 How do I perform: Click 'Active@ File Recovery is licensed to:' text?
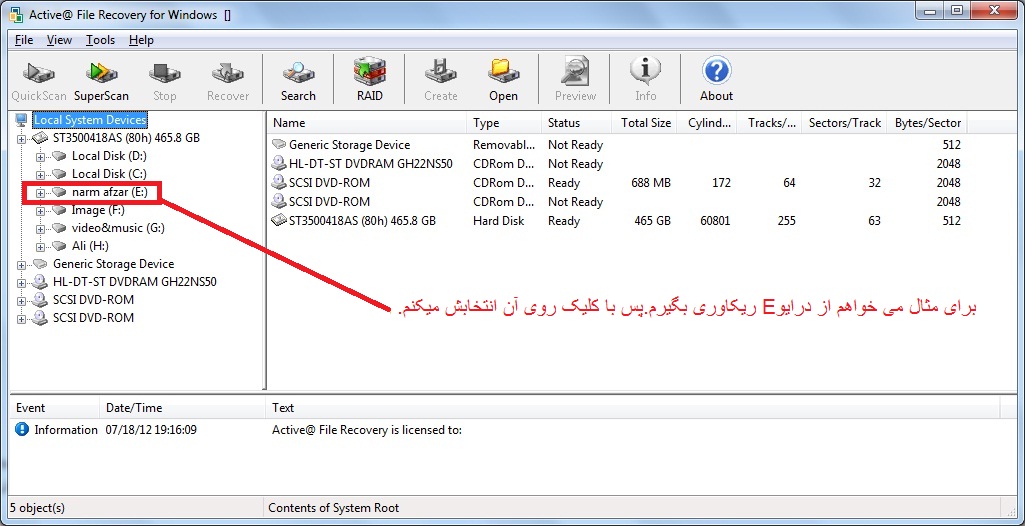point(367,429)
